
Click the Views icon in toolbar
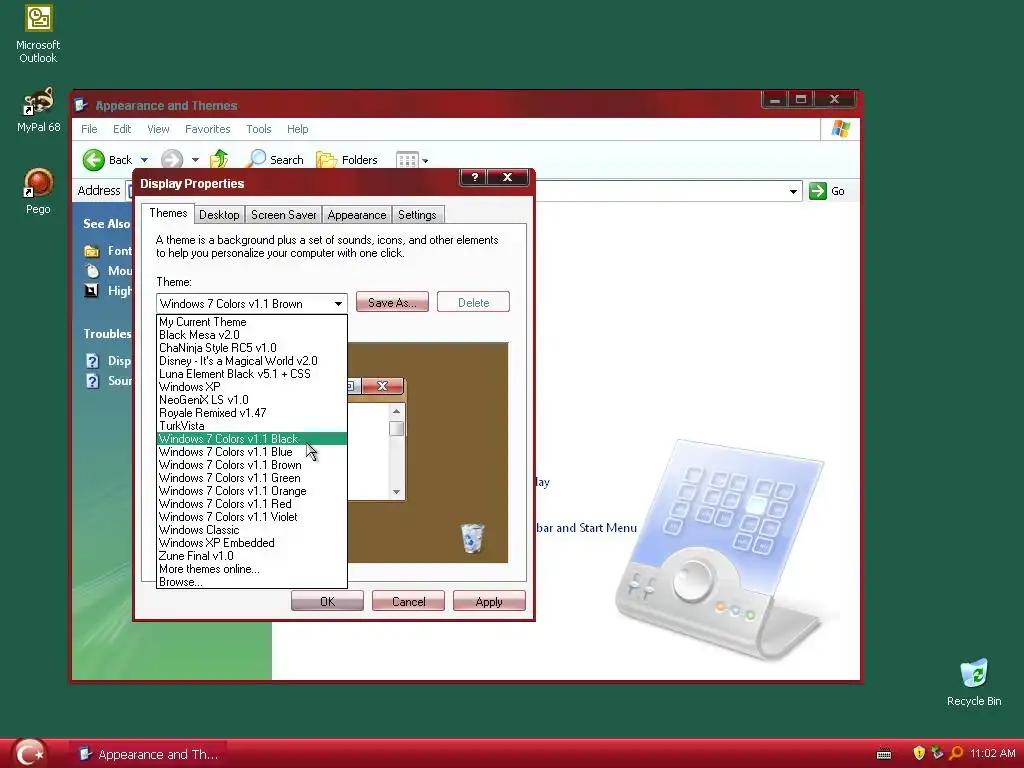click(407, 160)
